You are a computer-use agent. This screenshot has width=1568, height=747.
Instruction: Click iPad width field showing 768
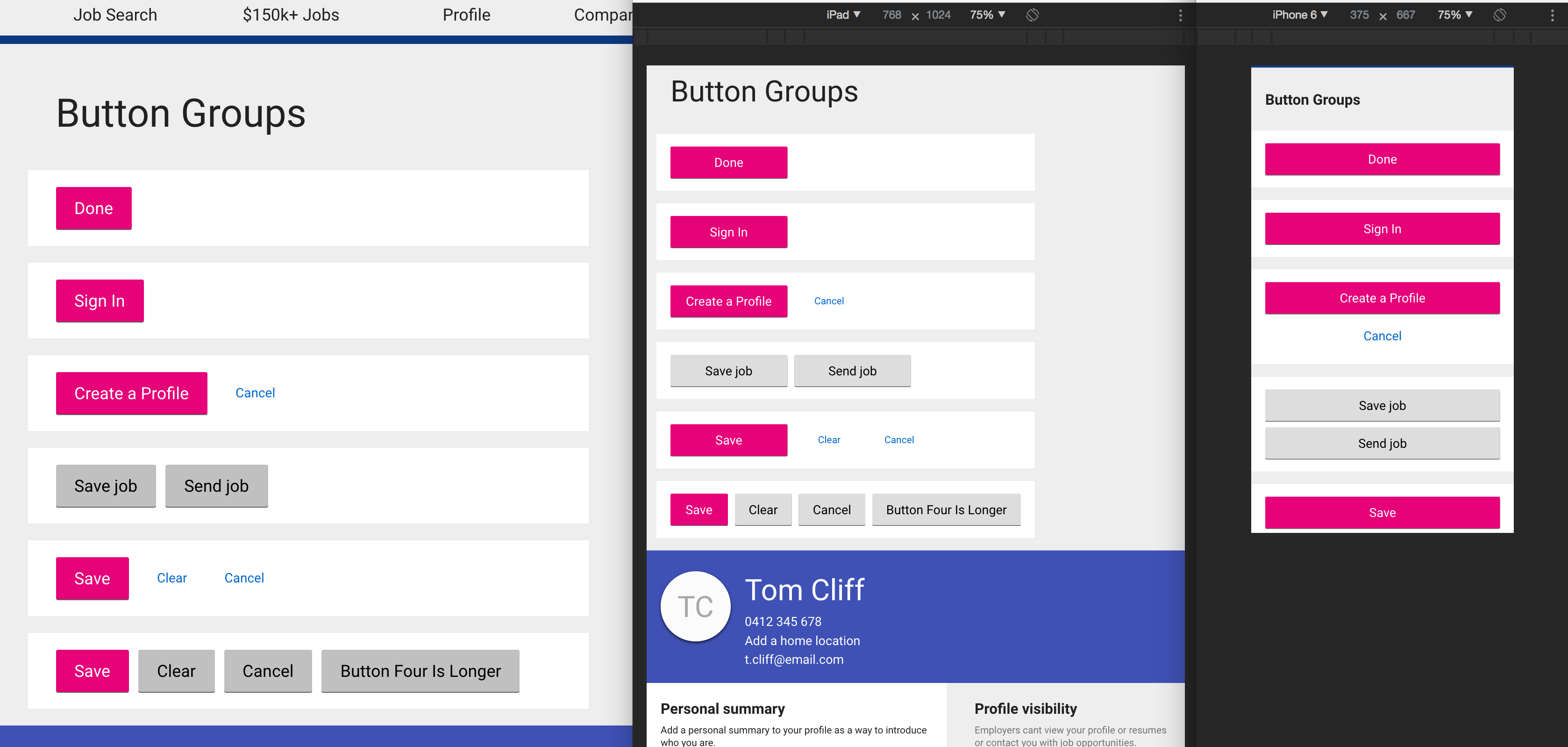pos(891,15)
